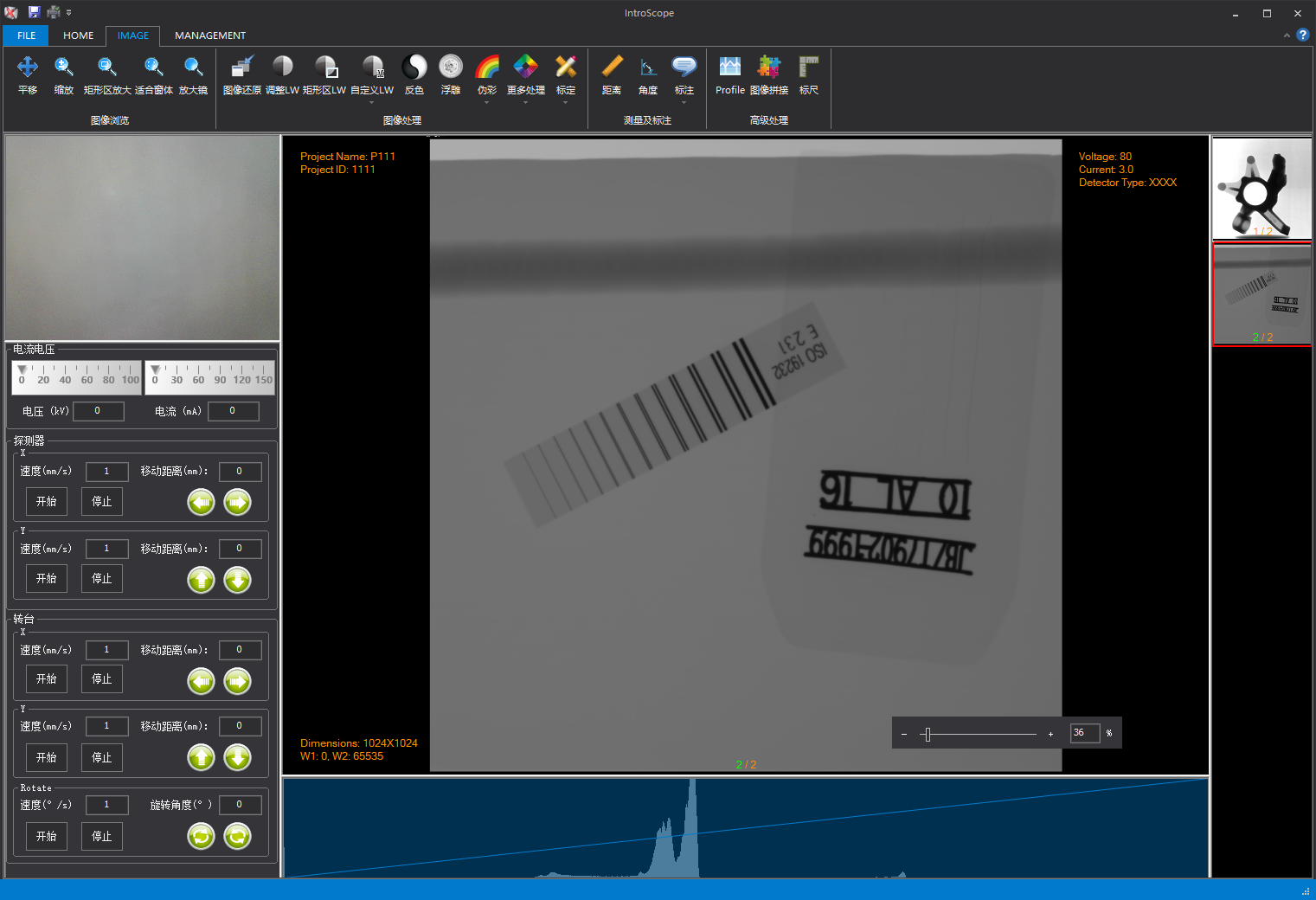Switch to the MANAGEMENT tab
The width and height of the screenshot is (1316, 900).
(x=210, y=35)
